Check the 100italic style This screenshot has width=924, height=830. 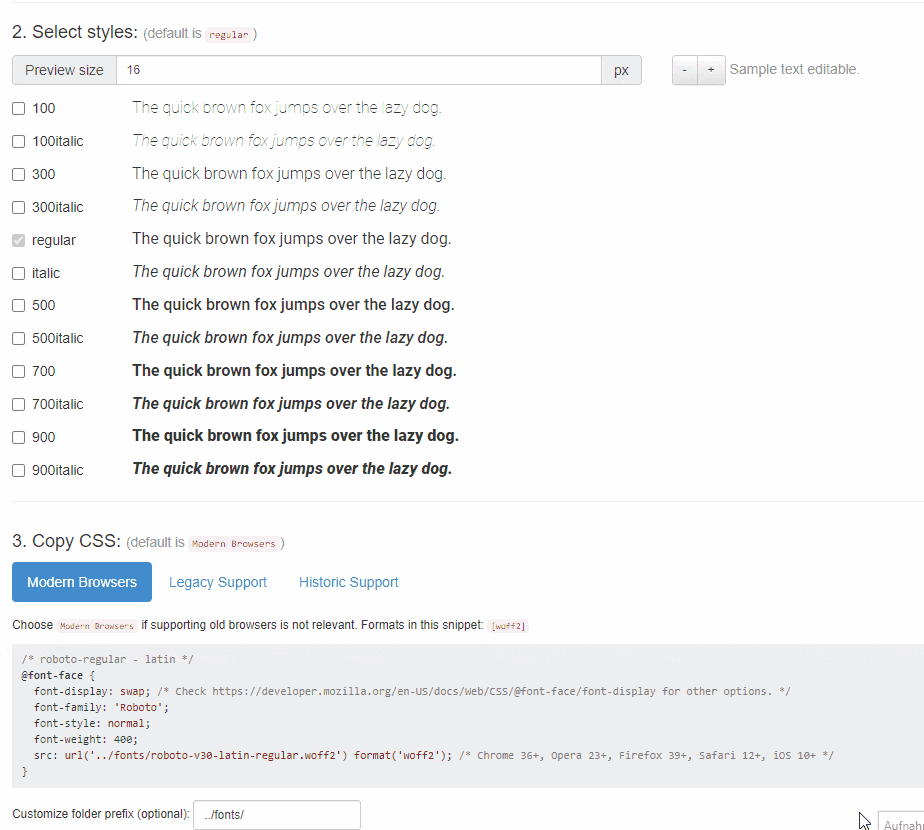pyautogui.click(x=18, y=141)
